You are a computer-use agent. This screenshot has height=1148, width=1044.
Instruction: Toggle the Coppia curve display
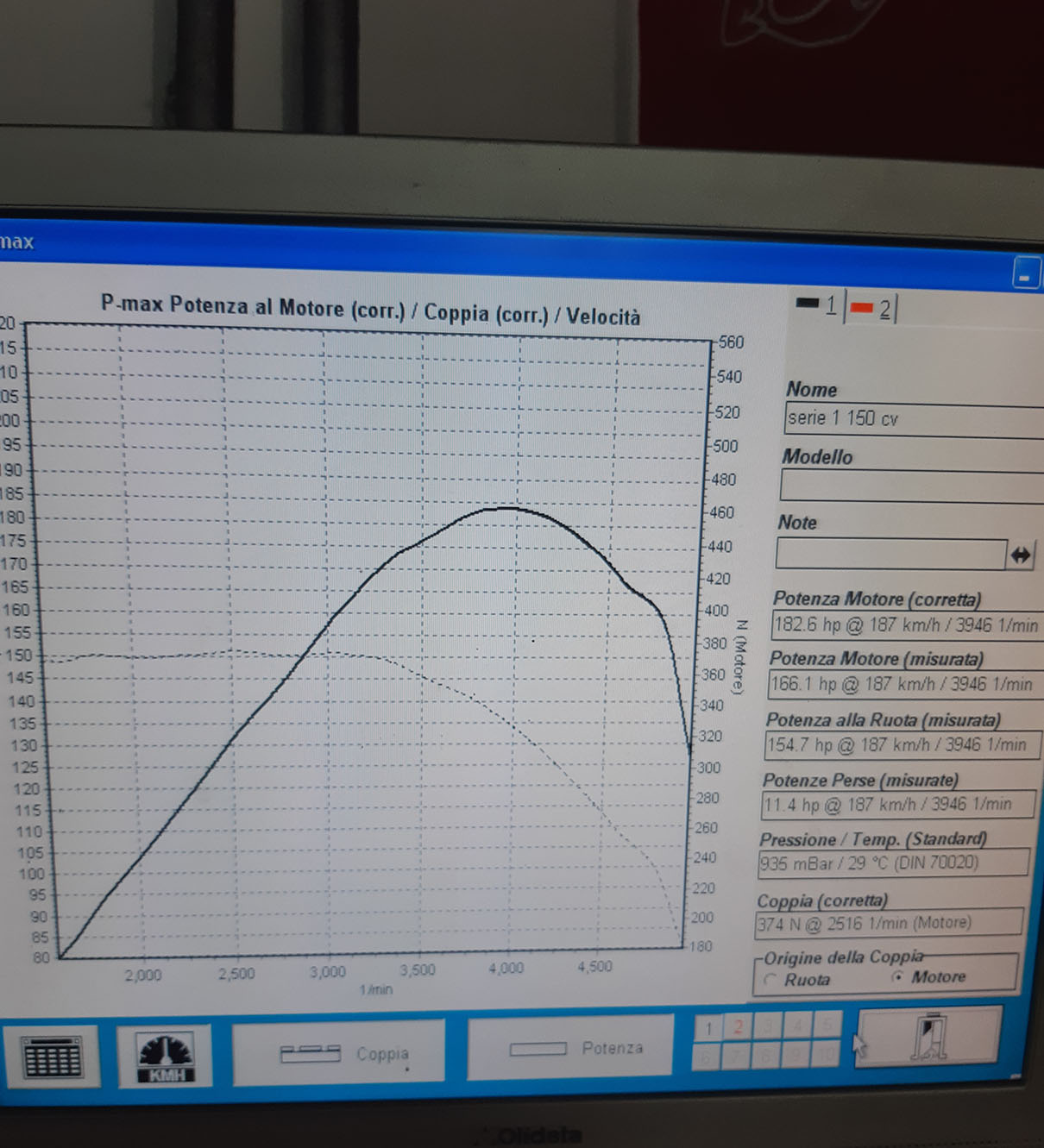click(x=338, y=1053)
